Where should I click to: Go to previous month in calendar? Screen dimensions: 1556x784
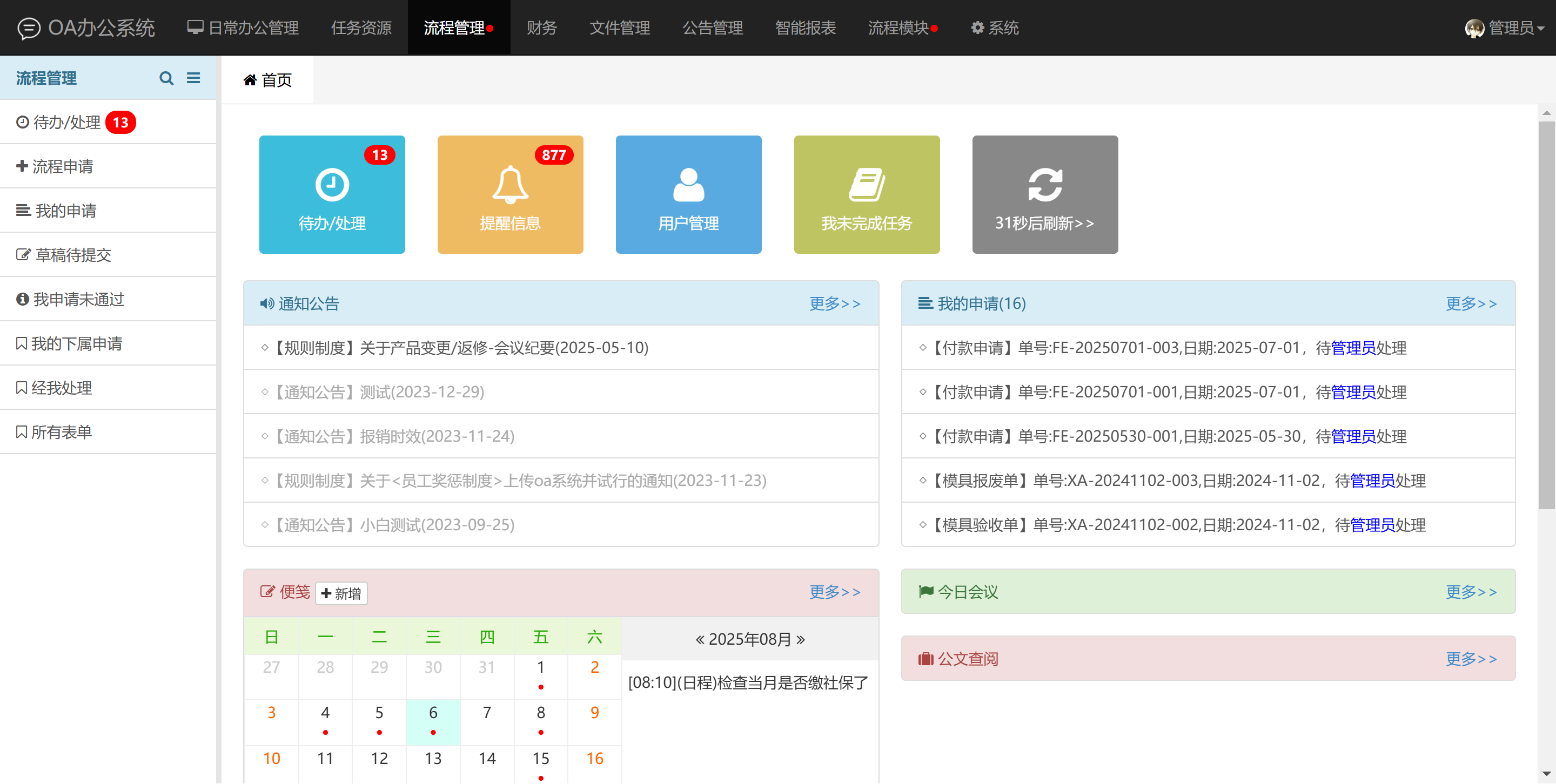(x=700, y=639)
